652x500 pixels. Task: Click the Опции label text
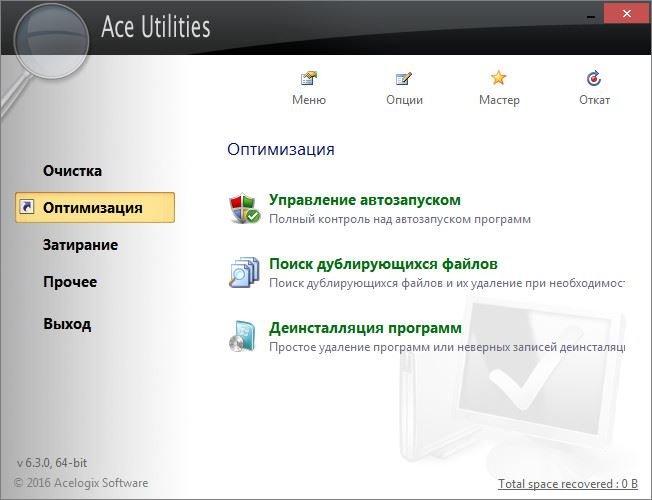(404, 100)
